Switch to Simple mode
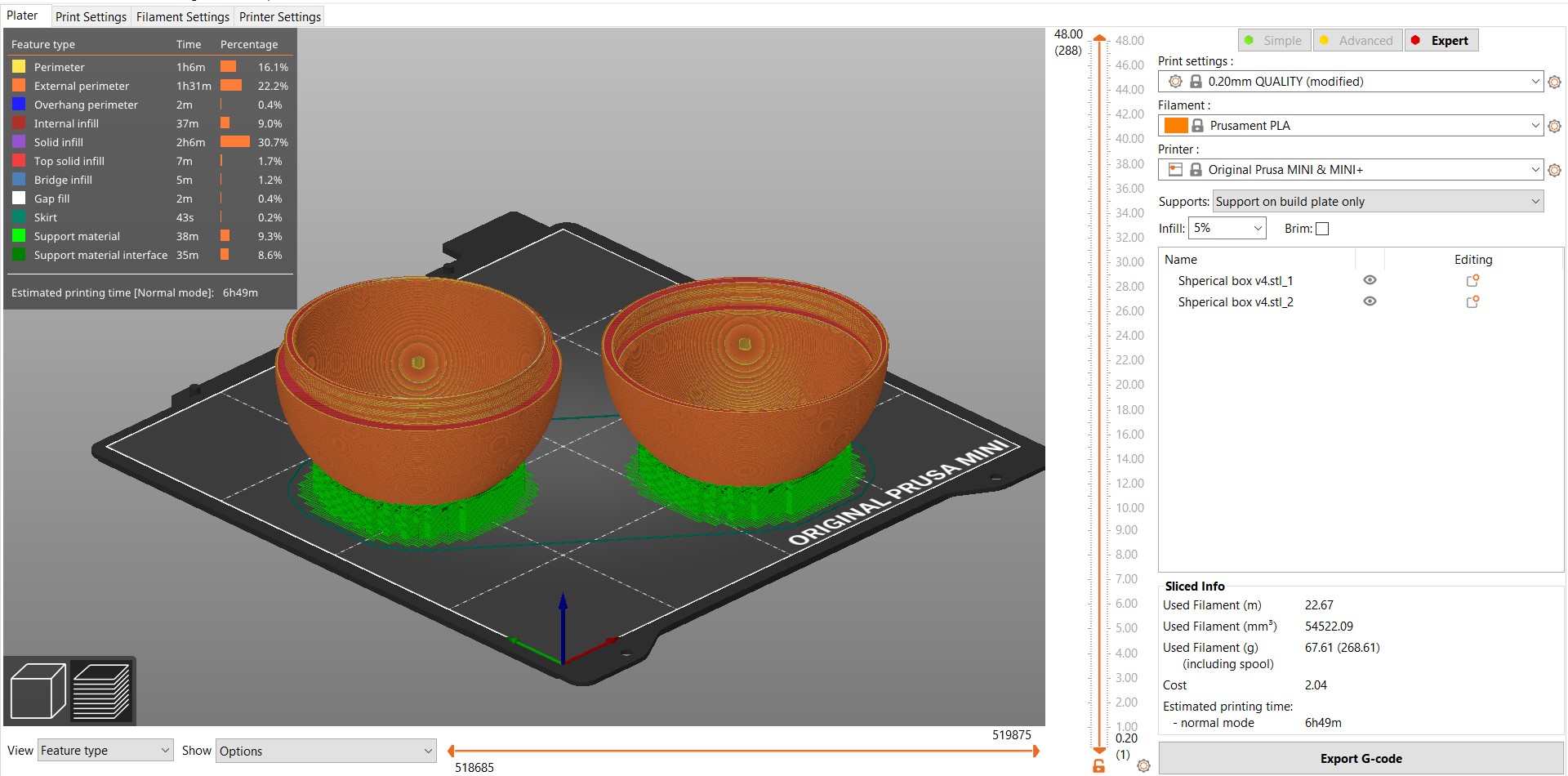This screenshot has height=776, width=1568. click(1274, 40)
